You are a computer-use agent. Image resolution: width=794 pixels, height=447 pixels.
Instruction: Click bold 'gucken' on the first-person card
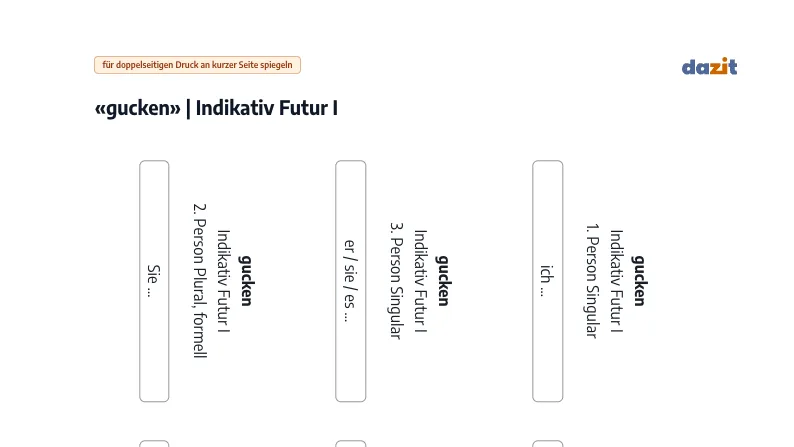(x=639, y=281)
